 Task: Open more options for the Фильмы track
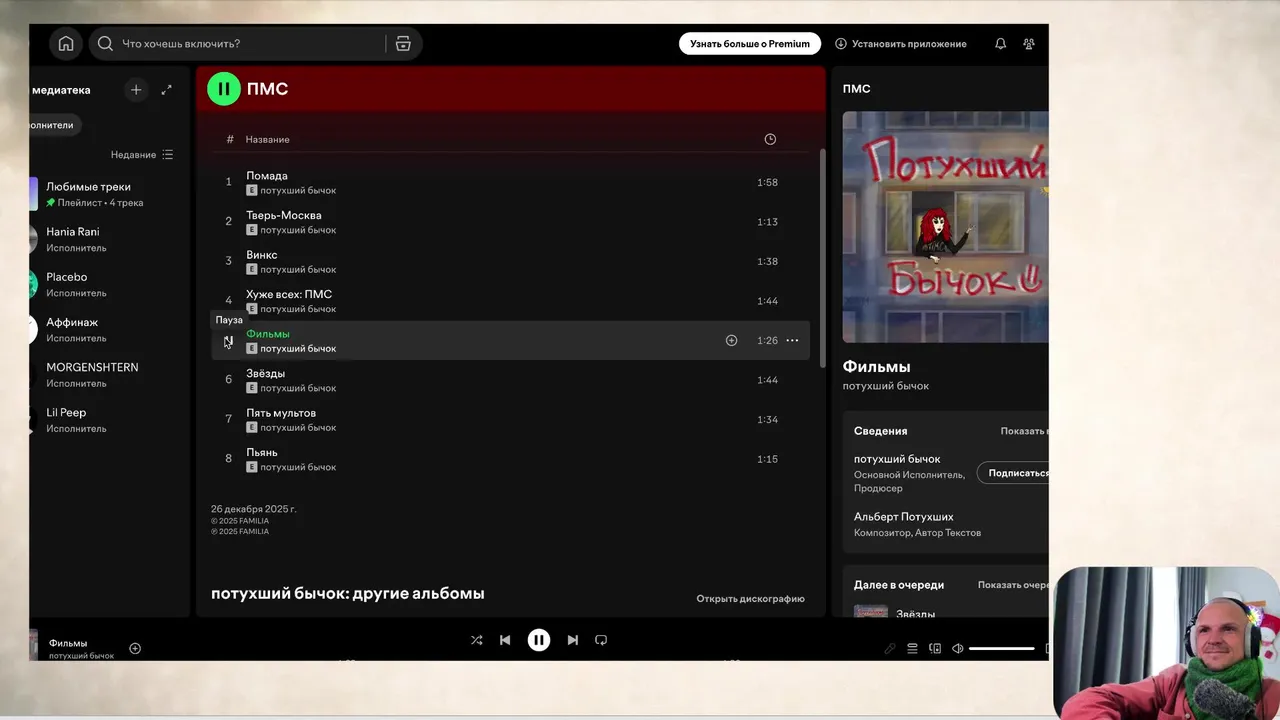pyautogui.click(x=792, y=341)
